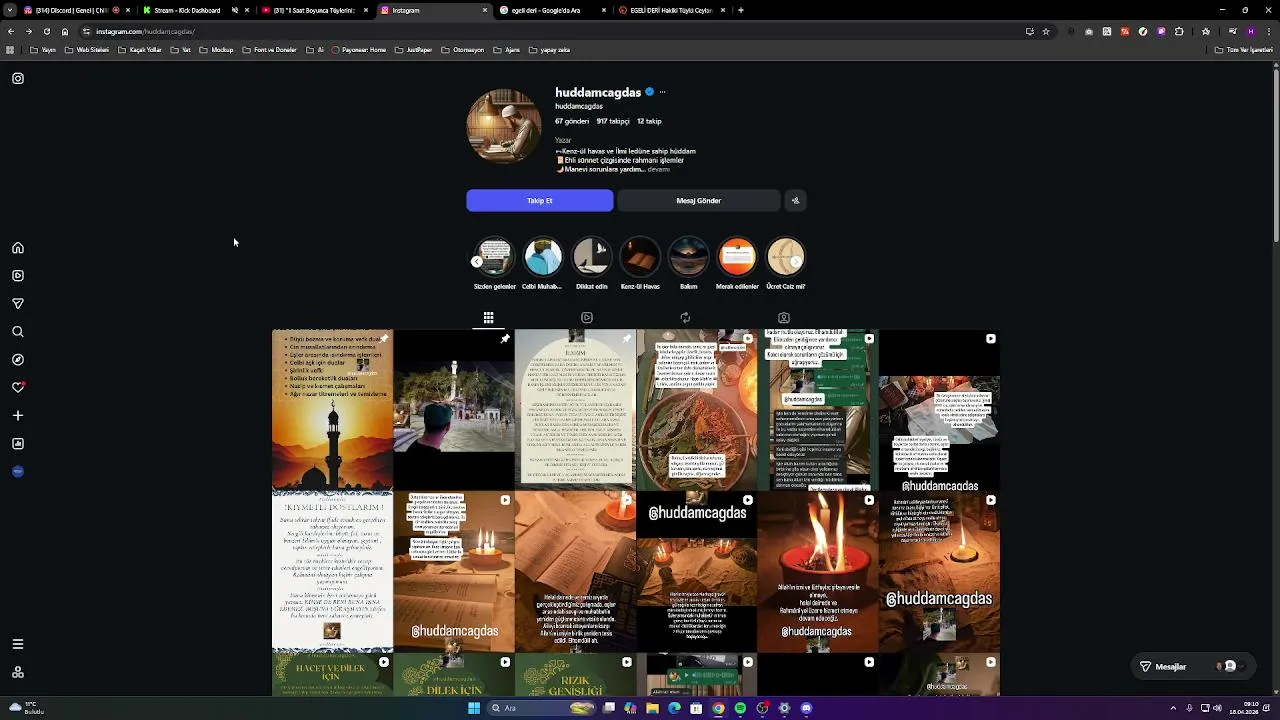This screenshot has width=1280, height=720.
Task: Open a new browser tab with plus
Action: (740, 10)
